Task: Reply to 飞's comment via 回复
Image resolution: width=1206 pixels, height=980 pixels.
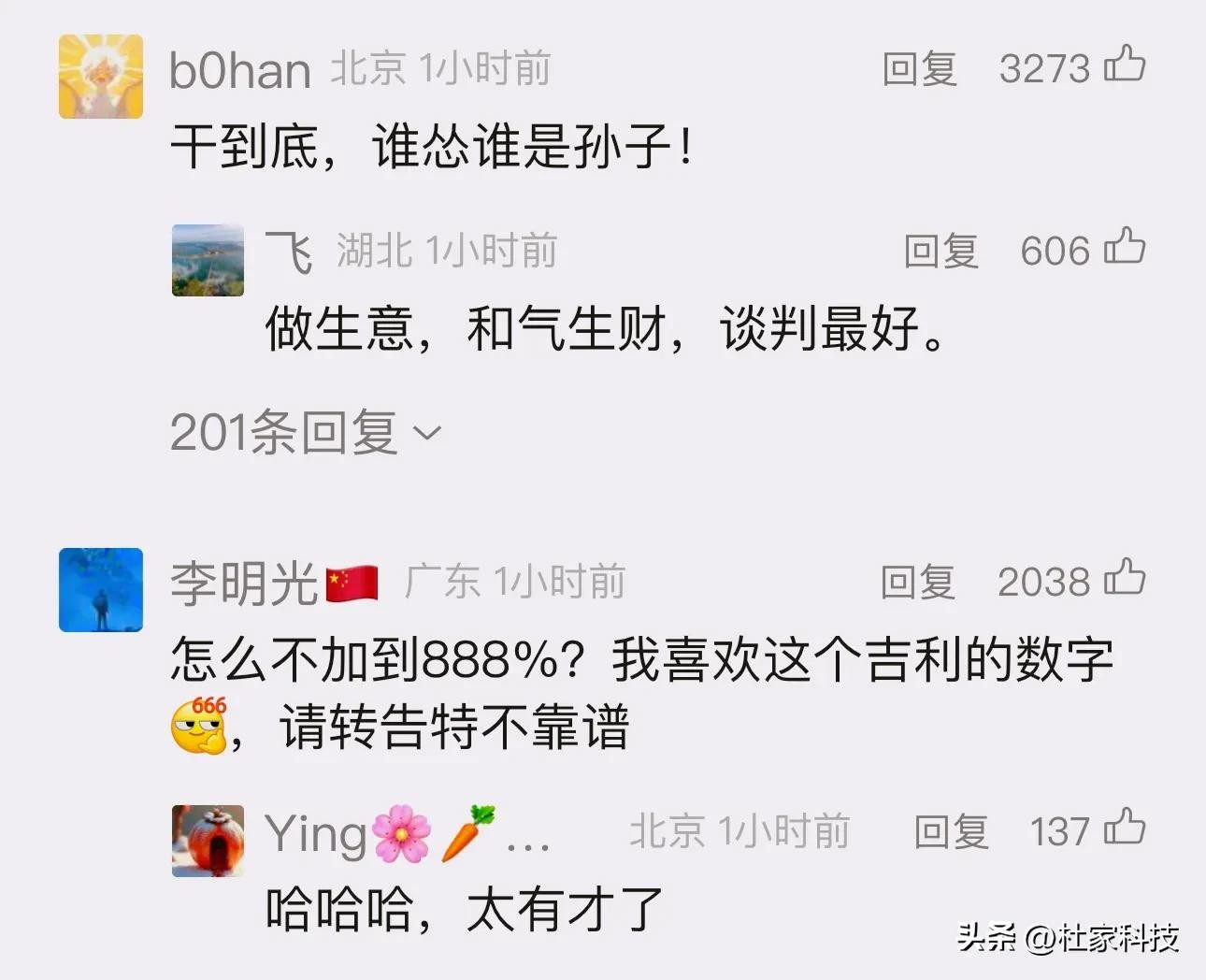Action: tap(940, 252)
